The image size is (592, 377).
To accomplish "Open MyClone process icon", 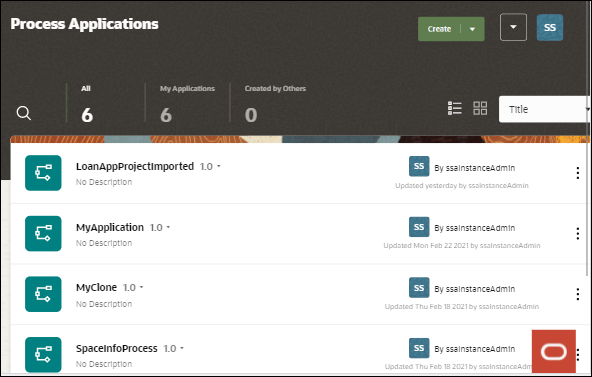I will click(43, 294).
